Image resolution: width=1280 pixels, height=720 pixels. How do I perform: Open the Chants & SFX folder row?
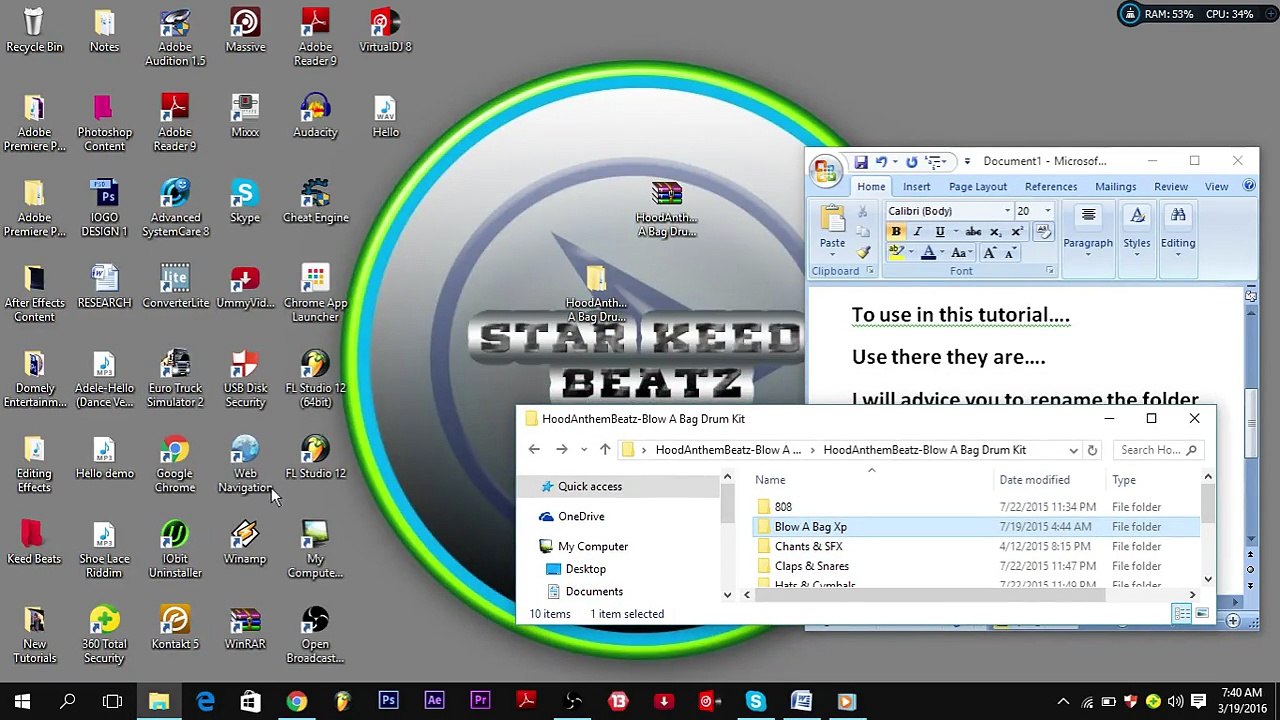(x=976, y=546)
